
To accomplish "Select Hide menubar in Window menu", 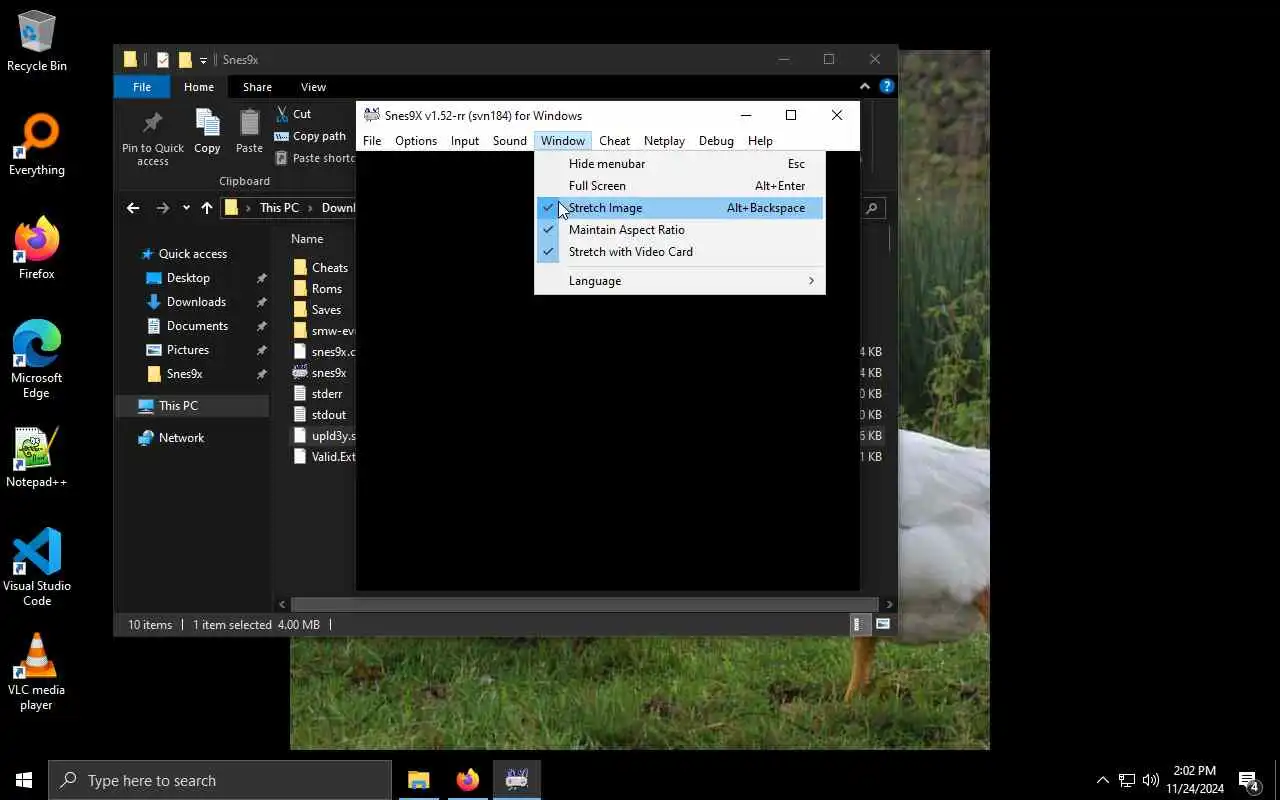I will click(679, 164).
